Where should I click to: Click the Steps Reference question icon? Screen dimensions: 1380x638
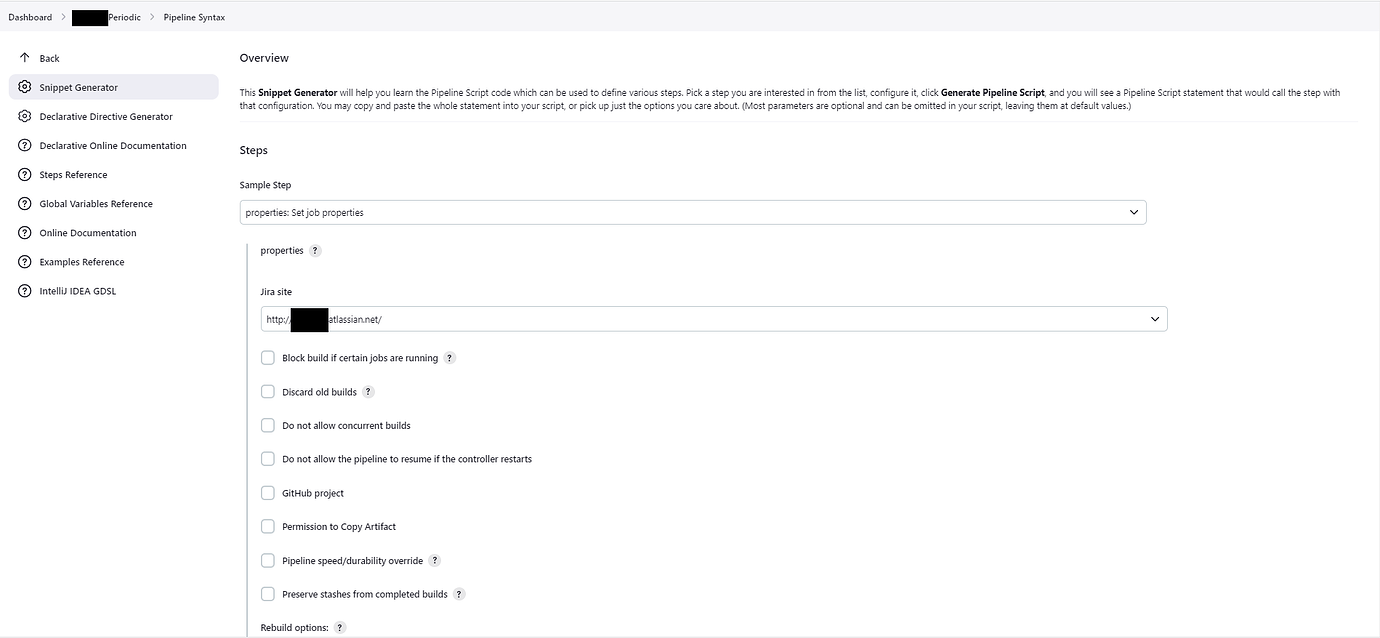pyautogui.click(x=25, y=174)
